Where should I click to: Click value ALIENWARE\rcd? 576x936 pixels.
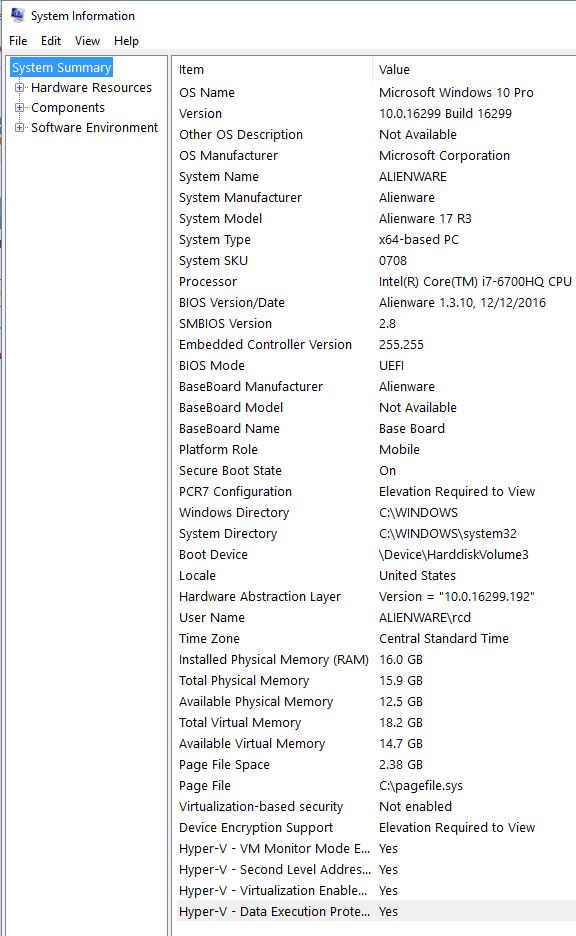424,618
